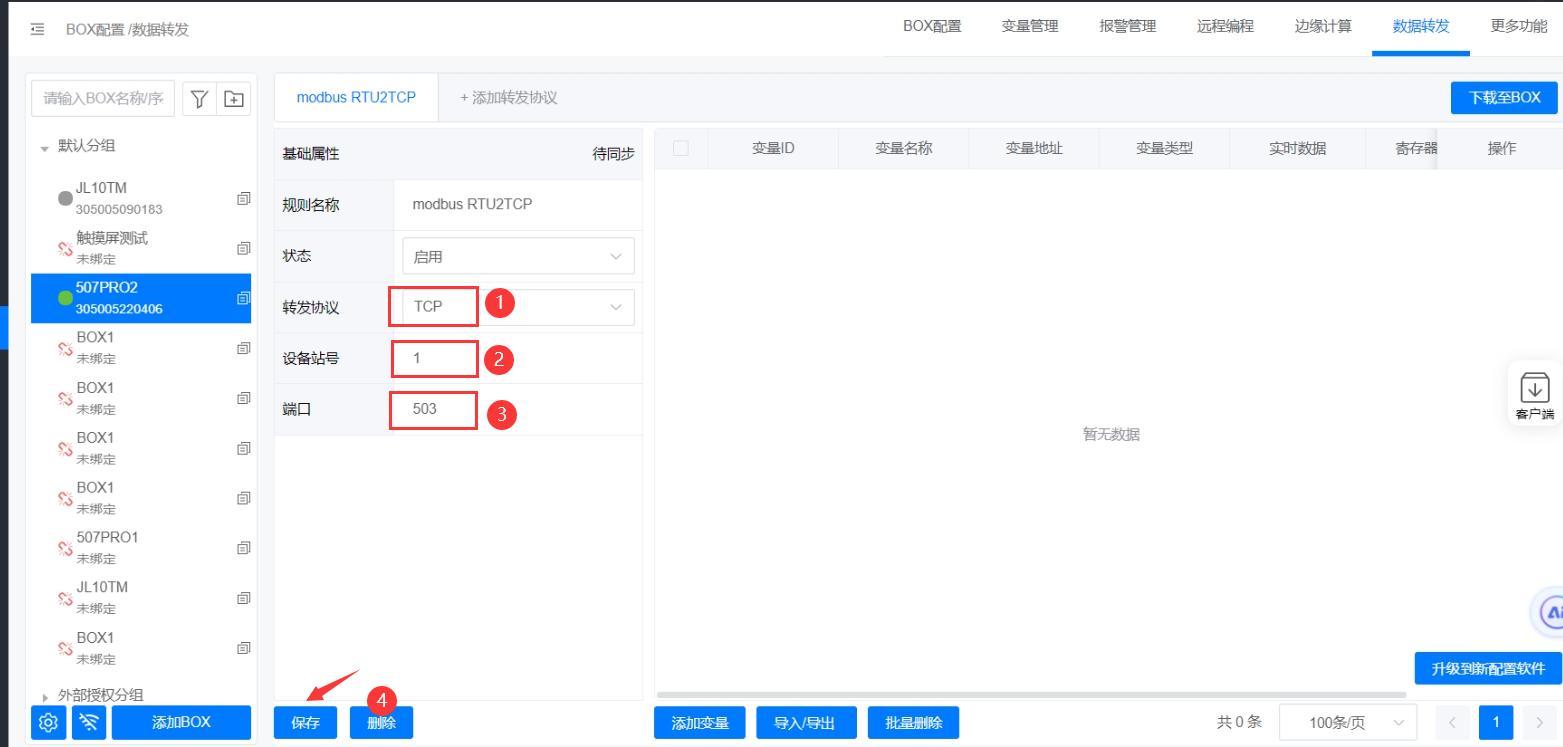Go to next page arrow
The image size is (1563, 747).
[1539, 722]
